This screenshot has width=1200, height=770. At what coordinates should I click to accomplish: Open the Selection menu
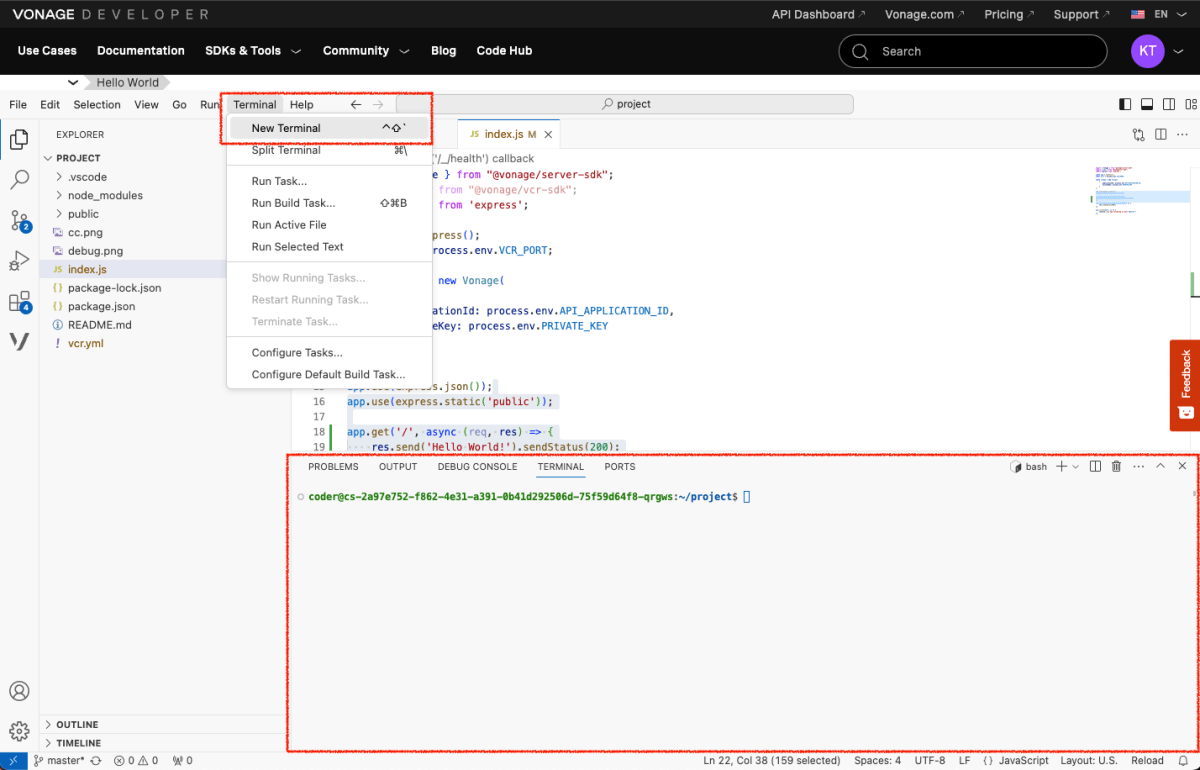pos(97,104)
